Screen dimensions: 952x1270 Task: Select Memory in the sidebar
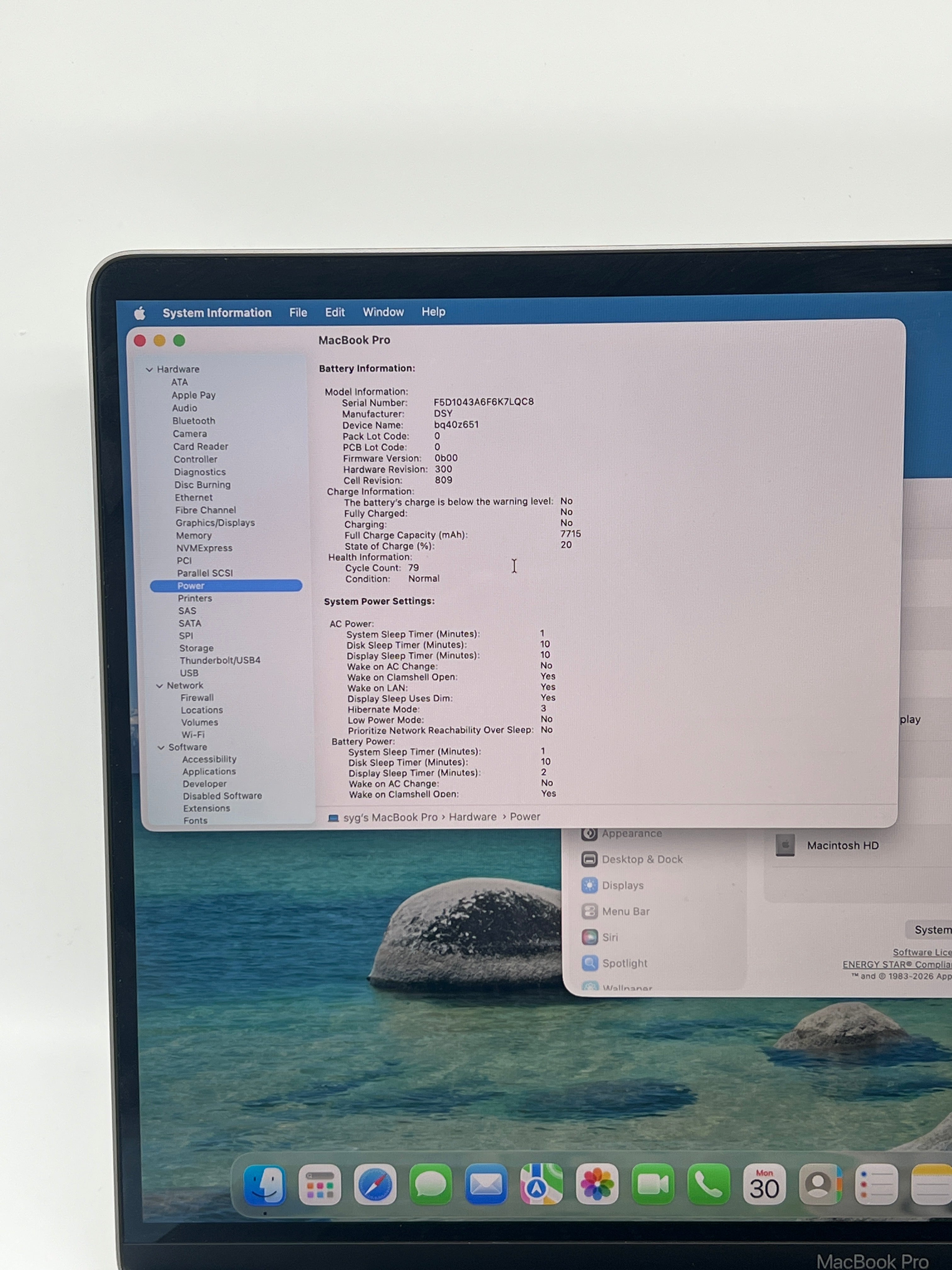[x=193, y=536]
